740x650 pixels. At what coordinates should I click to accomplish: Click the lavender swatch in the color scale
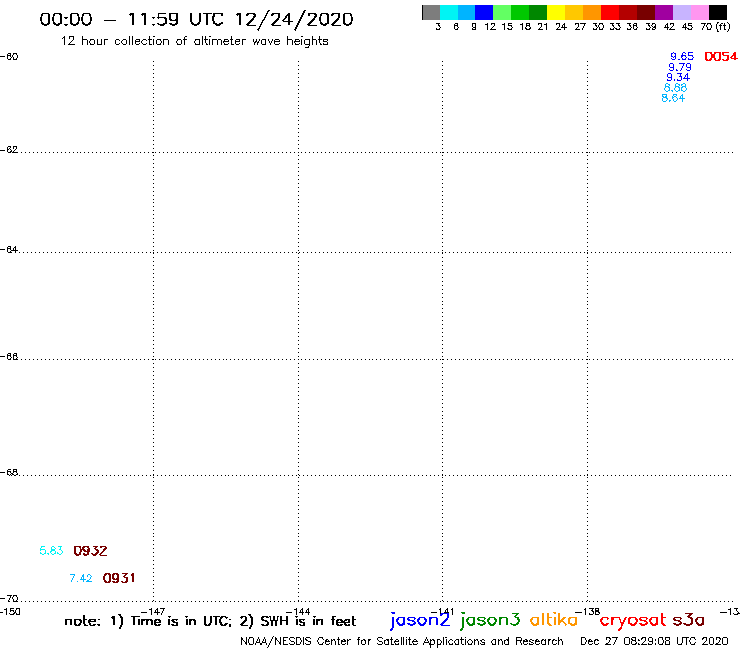click(x=681, y=13)
